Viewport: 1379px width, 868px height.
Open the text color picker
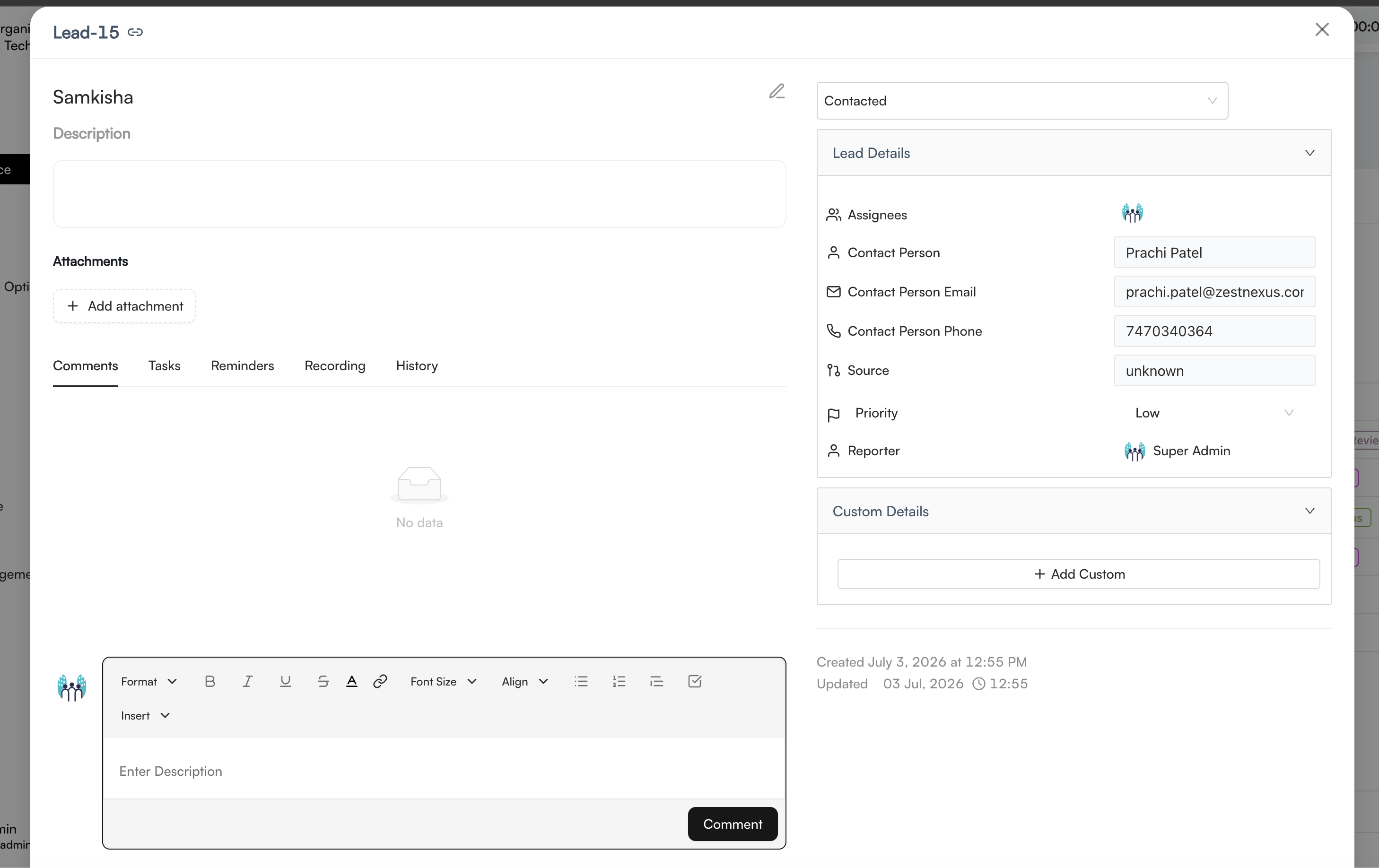point(352,681)
